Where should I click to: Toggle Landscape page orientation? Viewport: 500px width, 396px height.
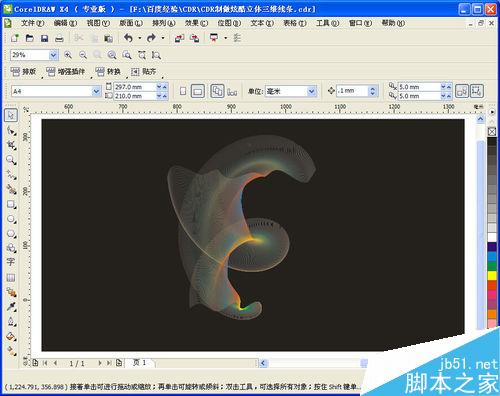click(x=198, y=91)
